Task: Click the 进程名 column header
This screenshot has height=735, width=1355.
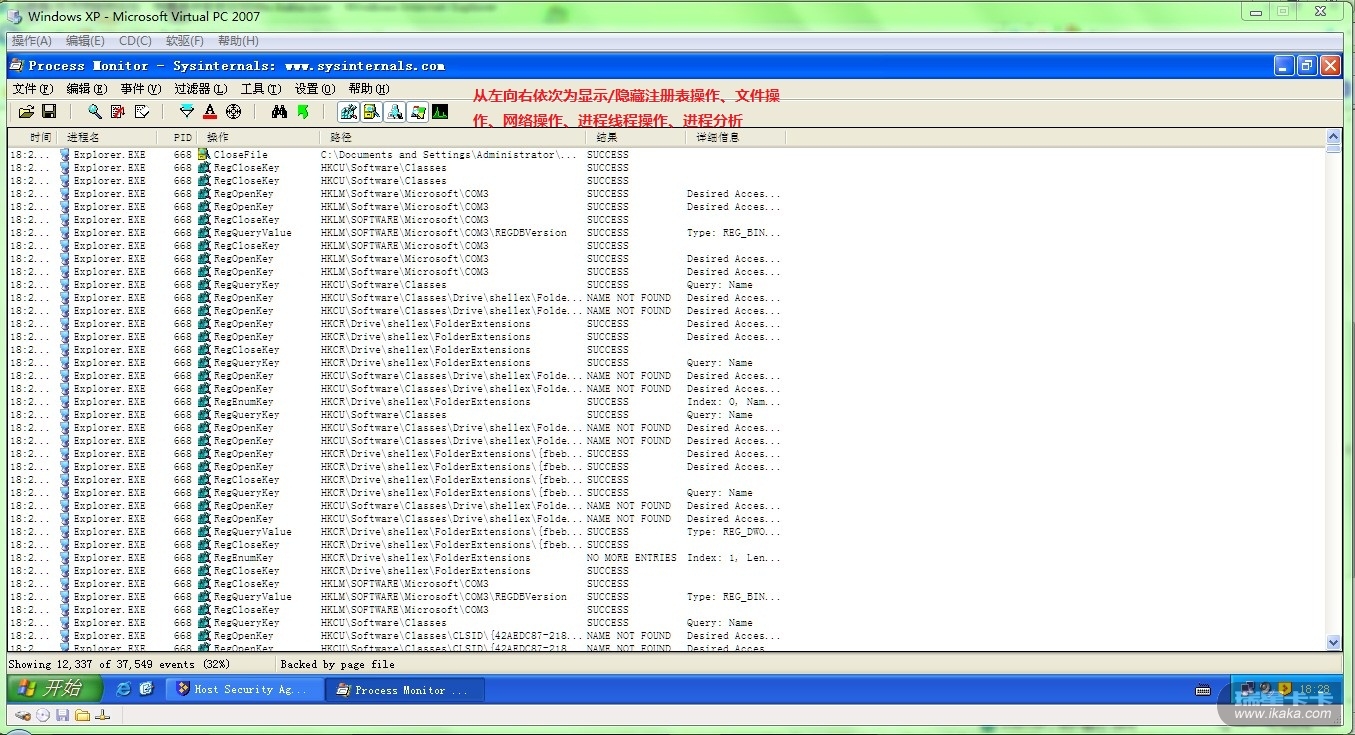Action: (x=83, y=137)
